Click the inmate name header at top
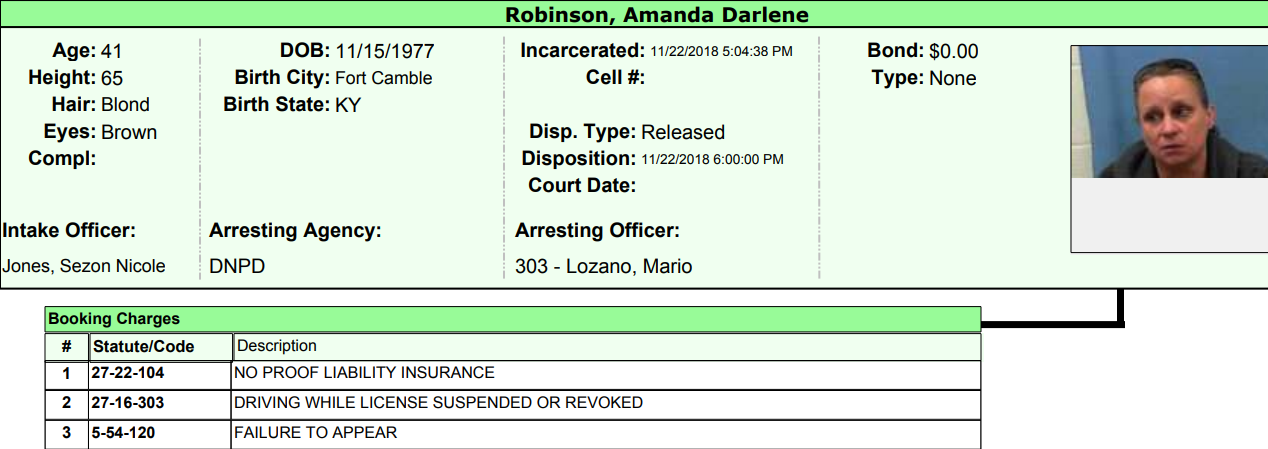Viewport: 1268px width, 449px height. point(656,15)
